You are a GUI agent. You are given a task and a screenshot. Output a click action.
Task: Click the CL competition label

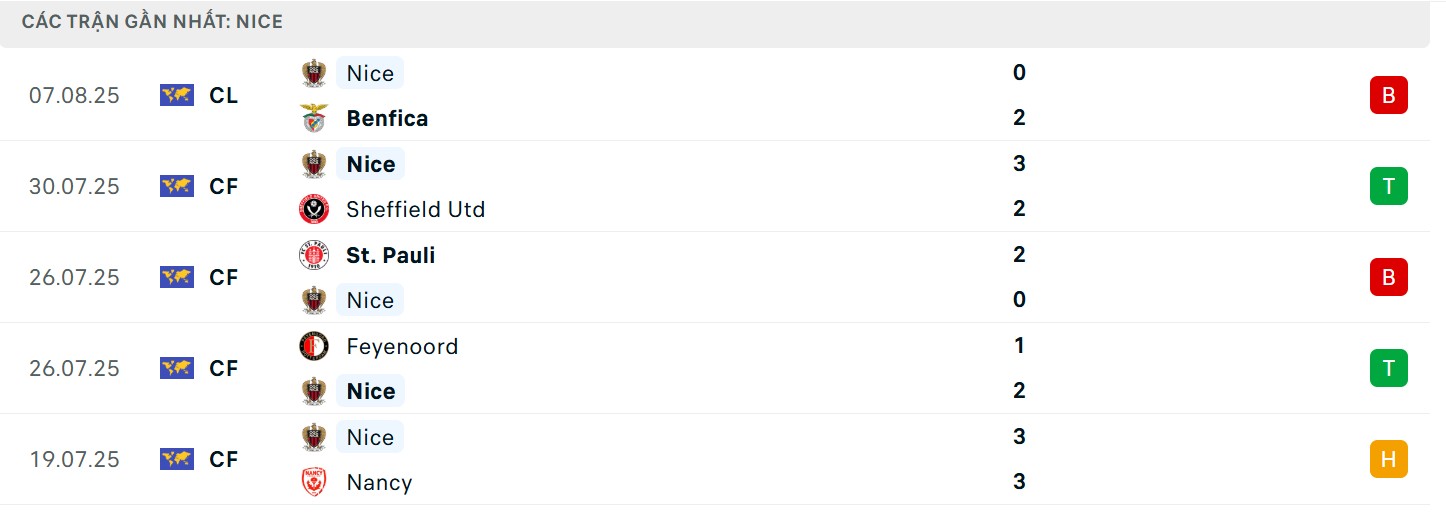pos(224,96)
